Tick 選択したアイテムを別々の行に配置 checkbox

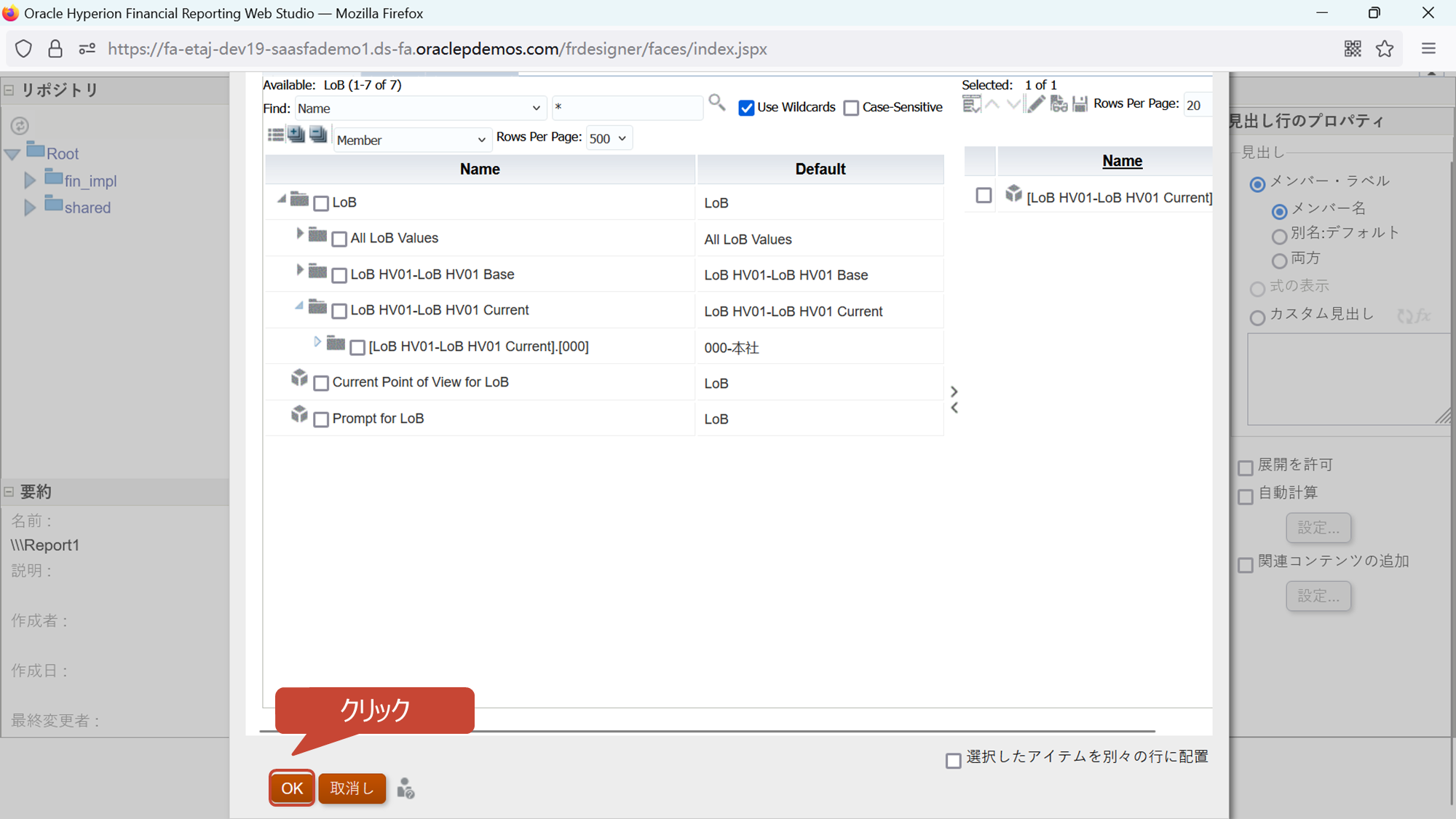(953, 760)
